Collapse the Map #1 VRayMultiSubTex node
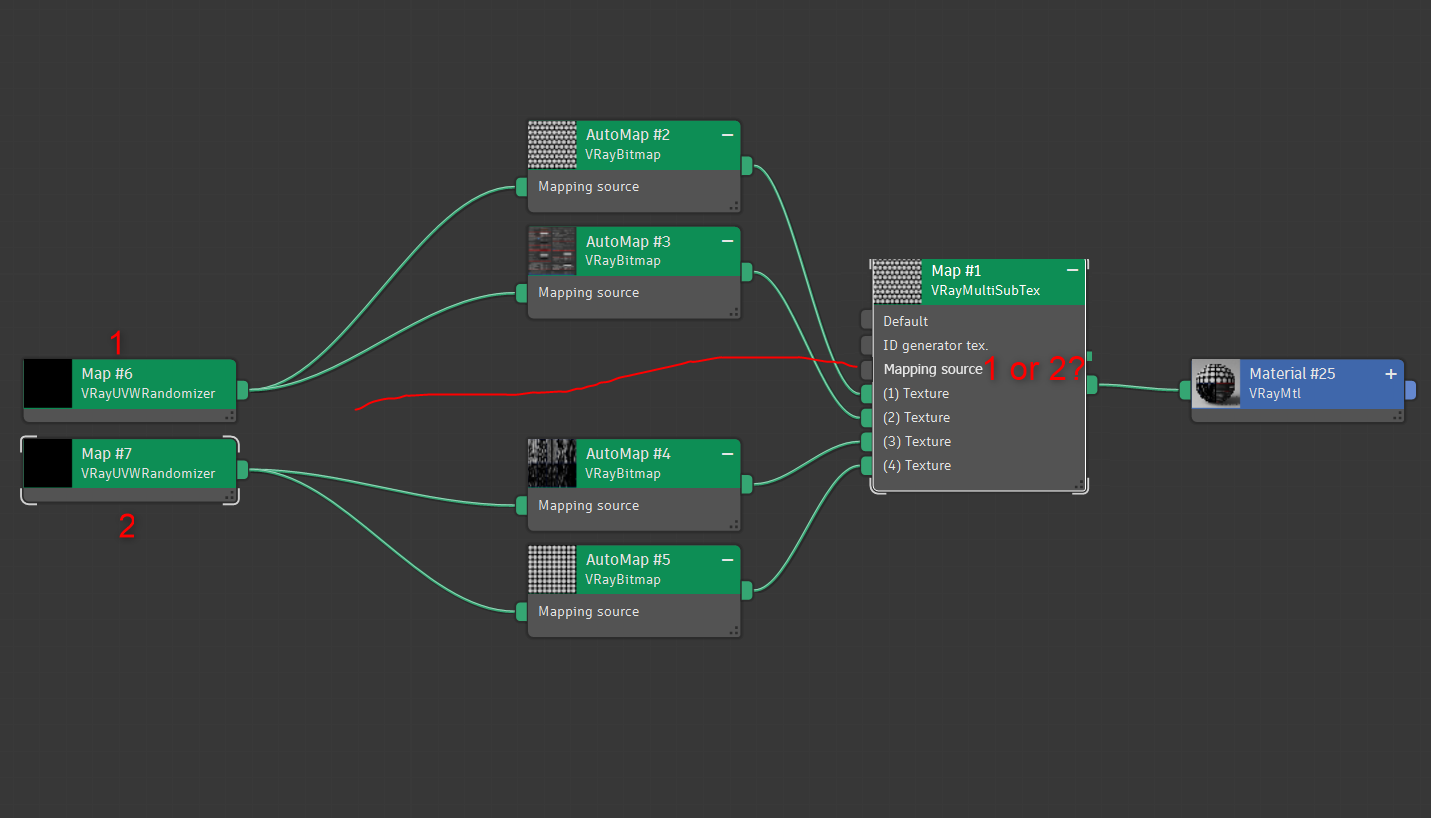 tap(1072, 270)
